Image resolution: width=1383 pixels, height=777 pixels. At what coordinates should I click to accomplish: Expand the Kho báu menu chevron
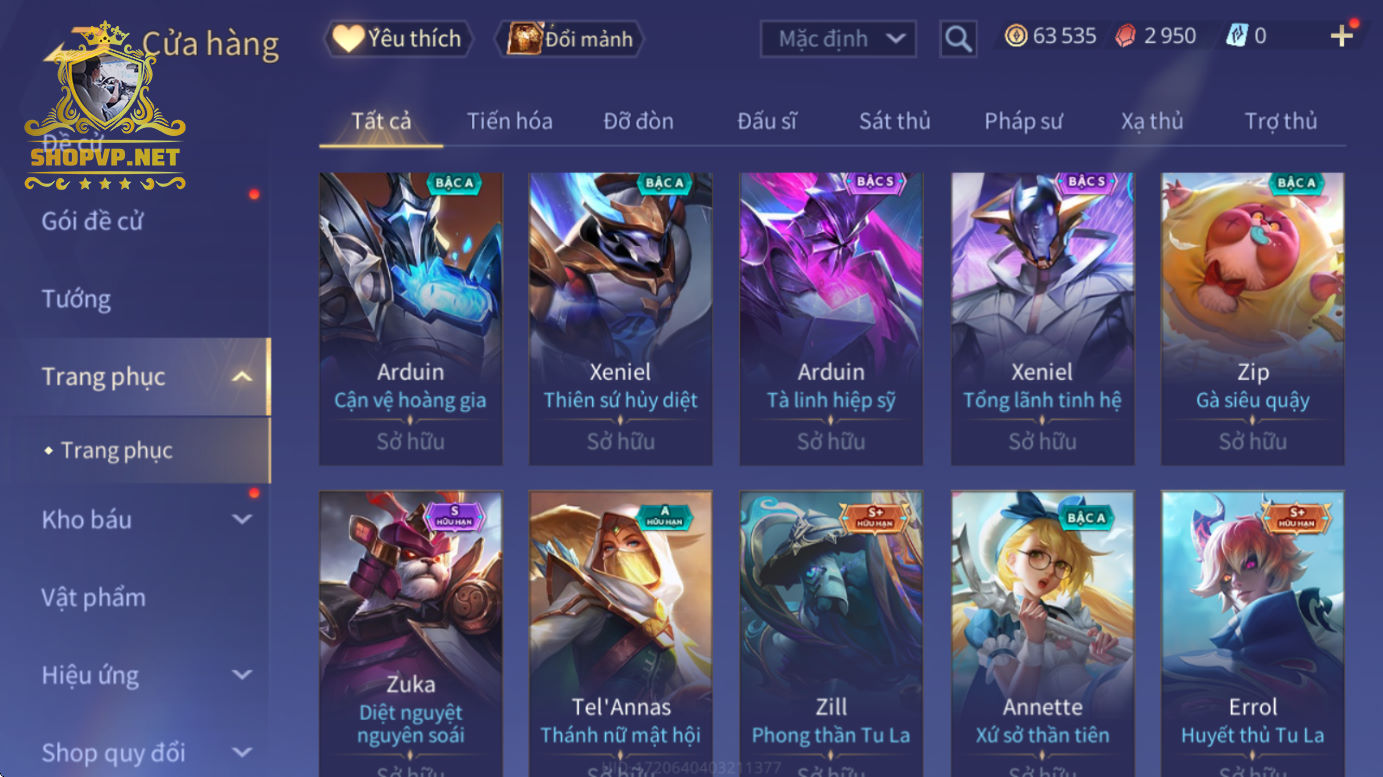(x=241, y=519)
